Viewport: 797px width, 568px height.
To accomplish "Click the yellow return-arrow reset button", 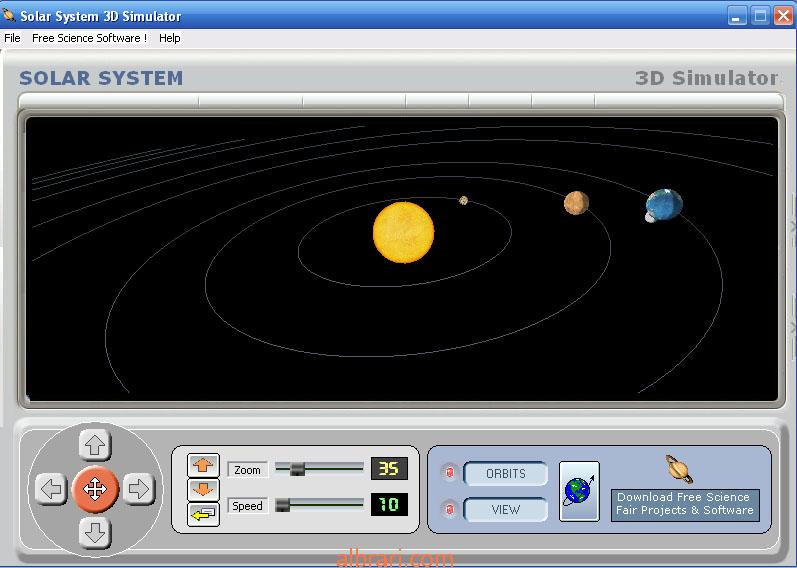I will click(x=203, y=515).
